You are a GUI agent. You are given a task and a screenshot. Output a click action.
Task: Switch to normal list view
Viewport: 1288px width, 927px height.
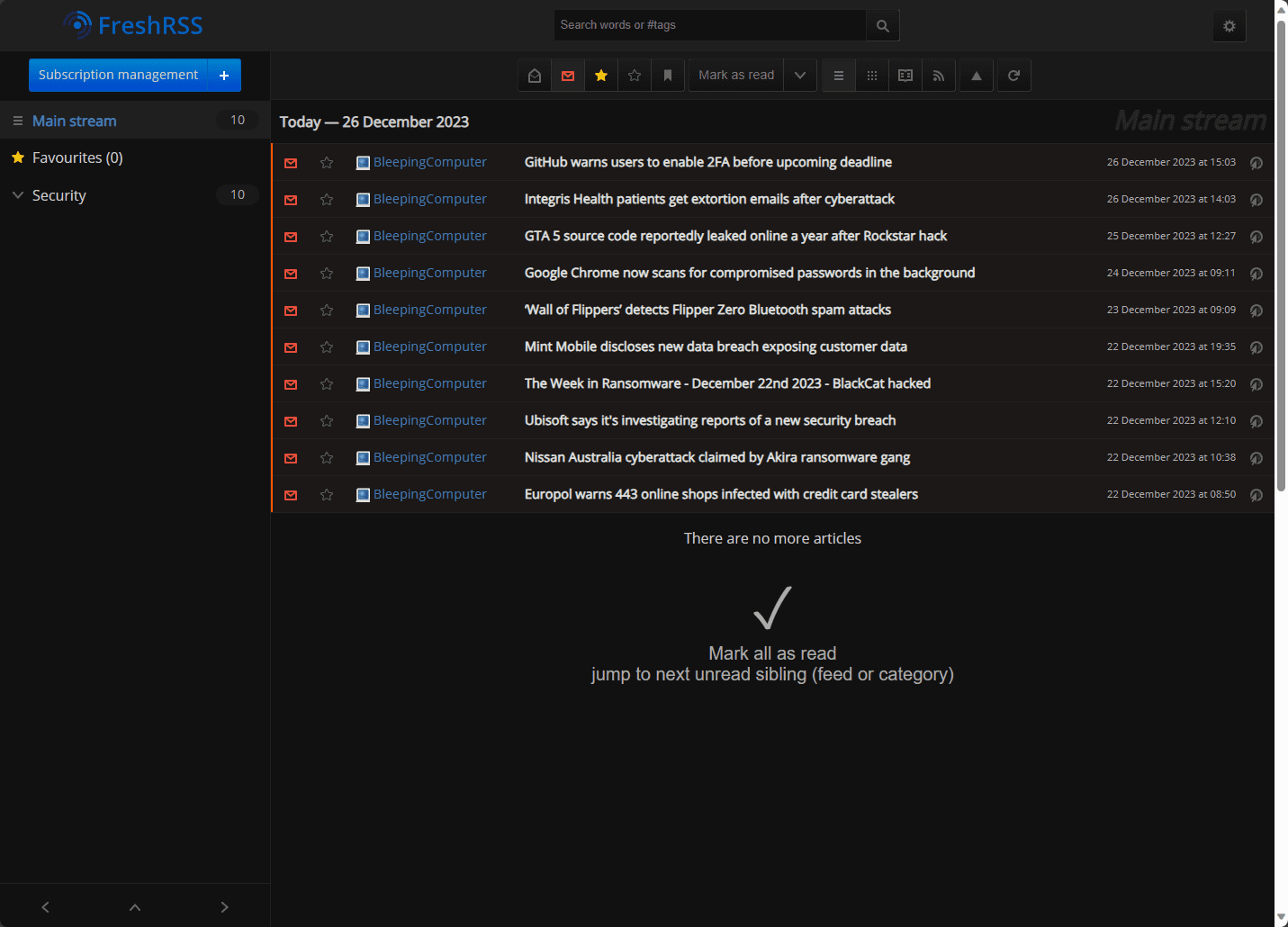coord(839,76)
